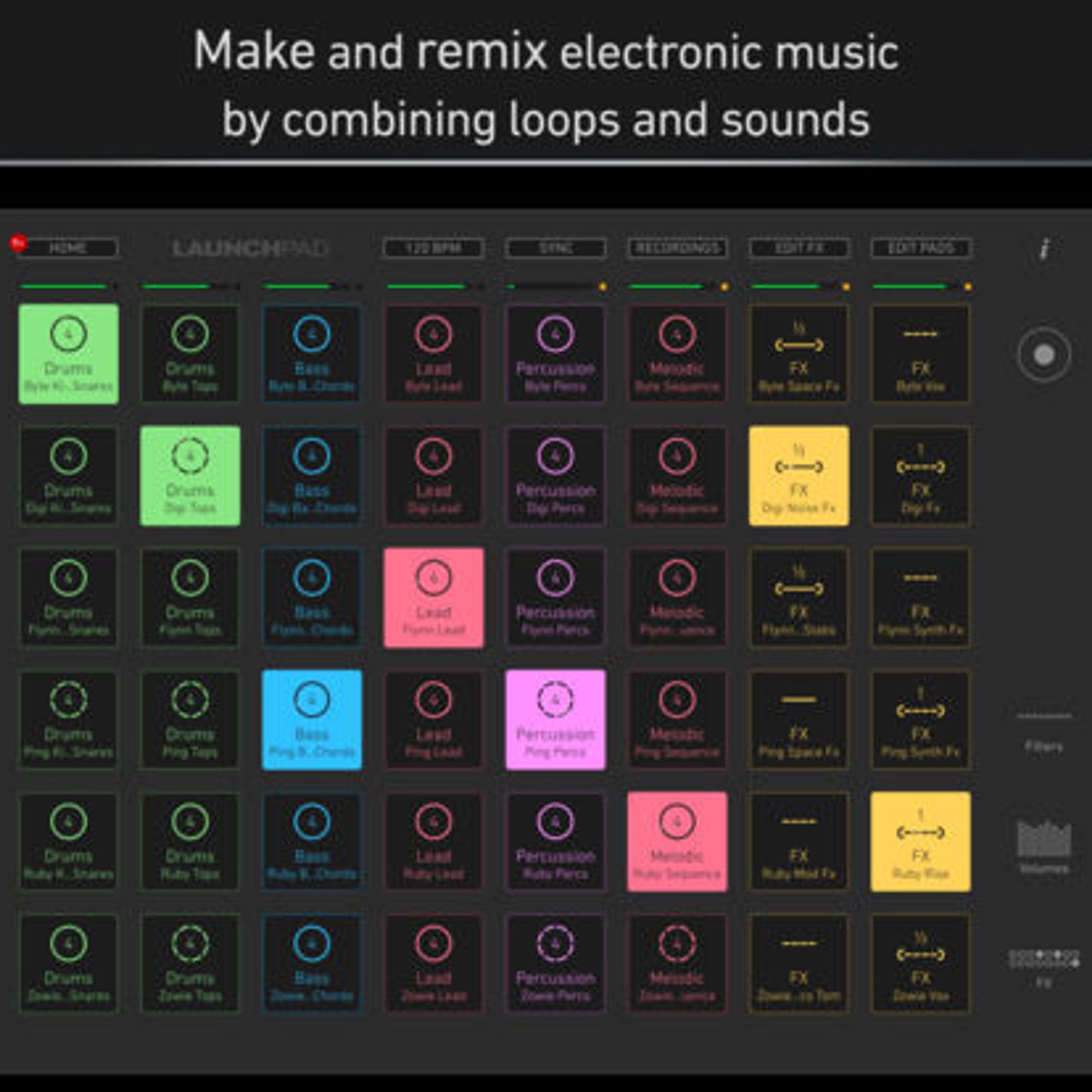This screenshot has height=1092, width=1092.
Task: Launch the Byte Tops drums pad
Action: point(190,354)
